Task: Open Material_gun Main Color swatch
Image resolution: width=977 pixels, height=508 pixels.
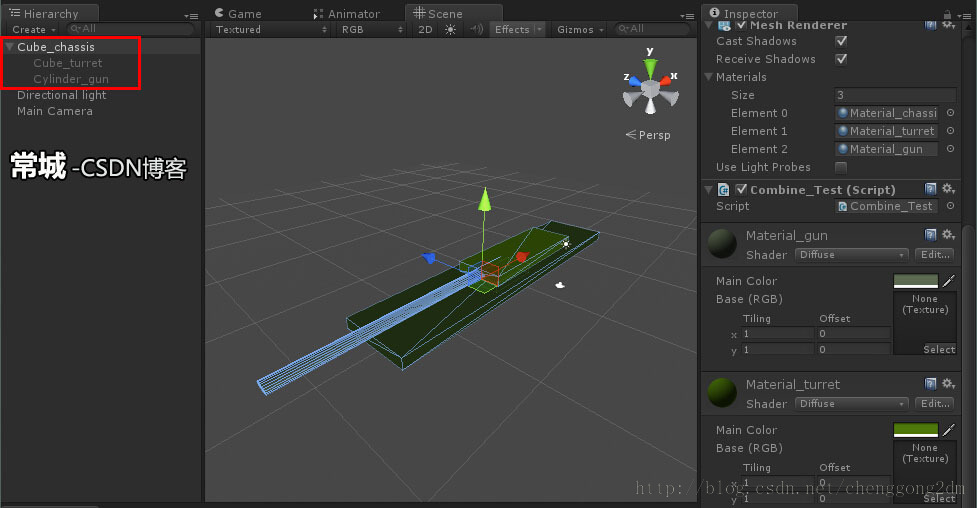Action: [915, 281]
